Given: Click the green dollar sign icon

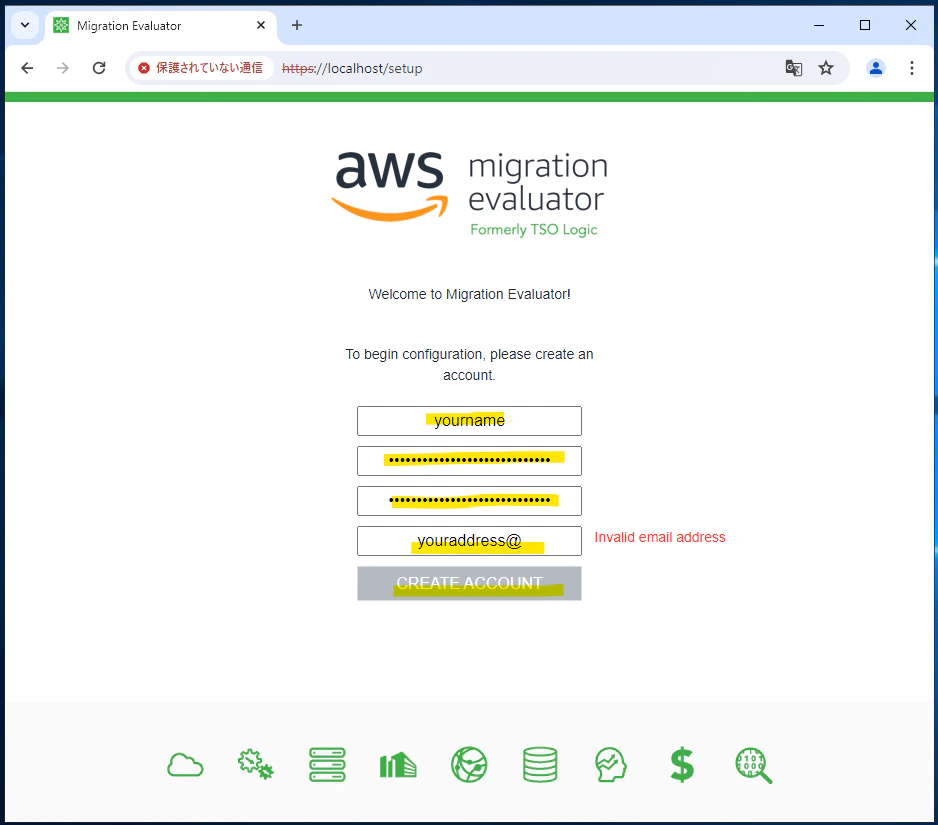Looking at the screenshot, I should pyautogui.click(x=682, y=765).
